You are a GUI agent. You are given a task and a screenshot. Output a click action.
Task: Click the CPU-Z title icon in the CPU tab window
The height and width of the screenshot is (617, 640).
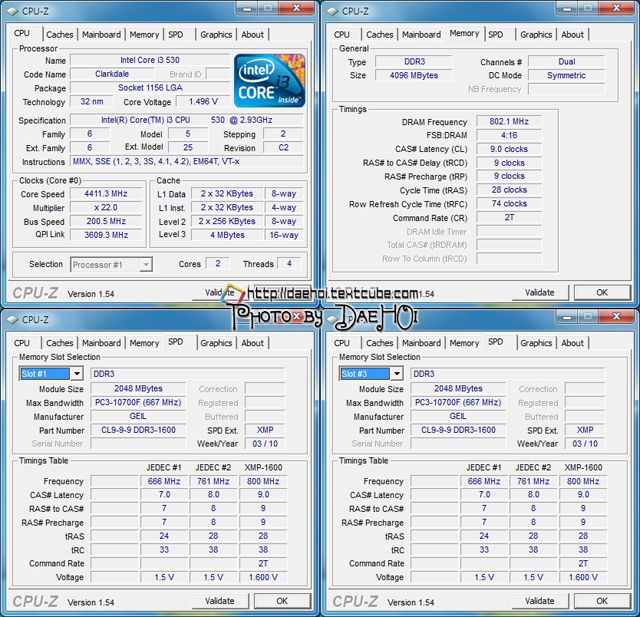click(x=13, y=11)
